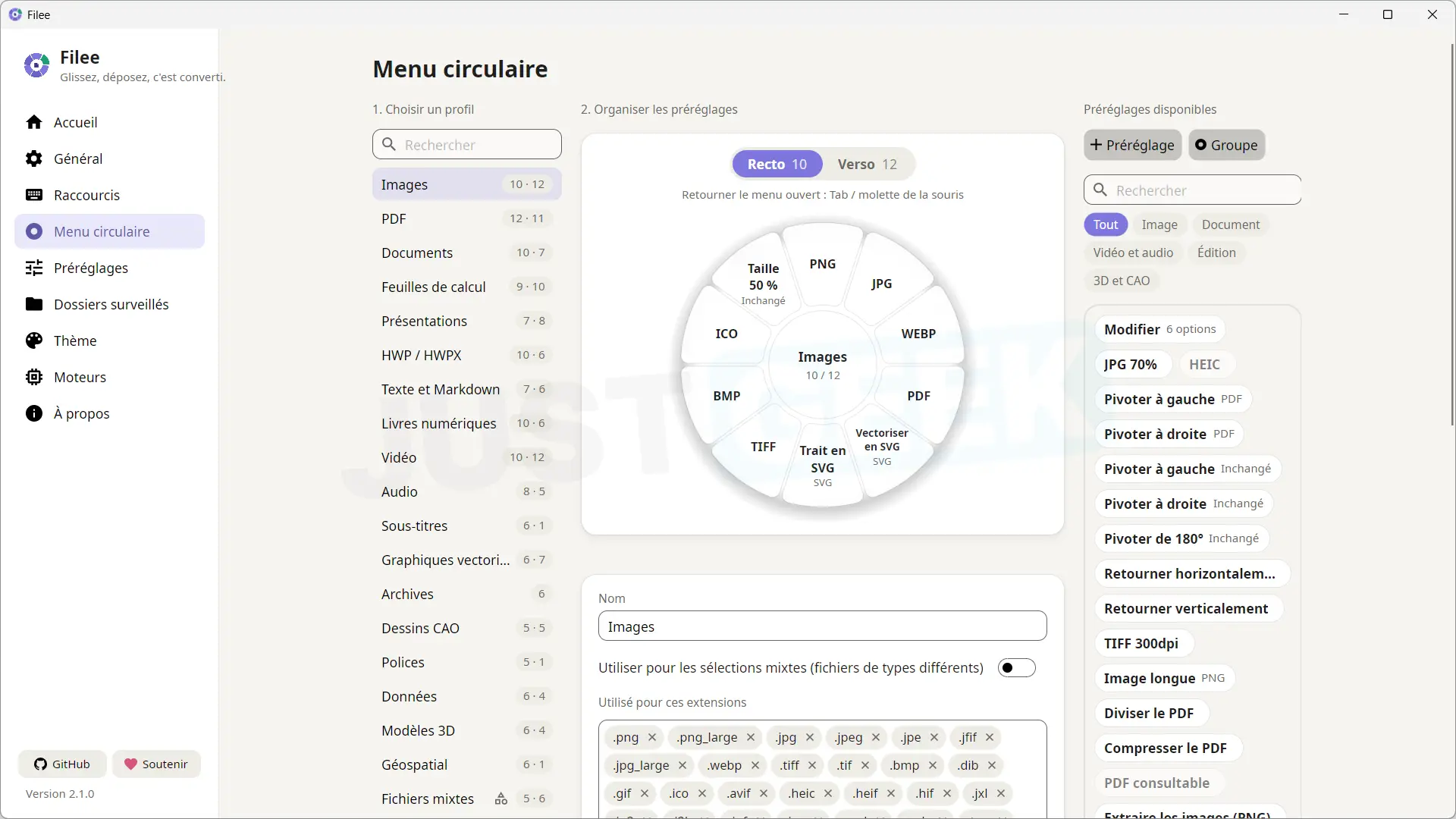This screenshot has width=1456, height=819.
Task: Delete the .jpg extension tag
Action: 810,737
